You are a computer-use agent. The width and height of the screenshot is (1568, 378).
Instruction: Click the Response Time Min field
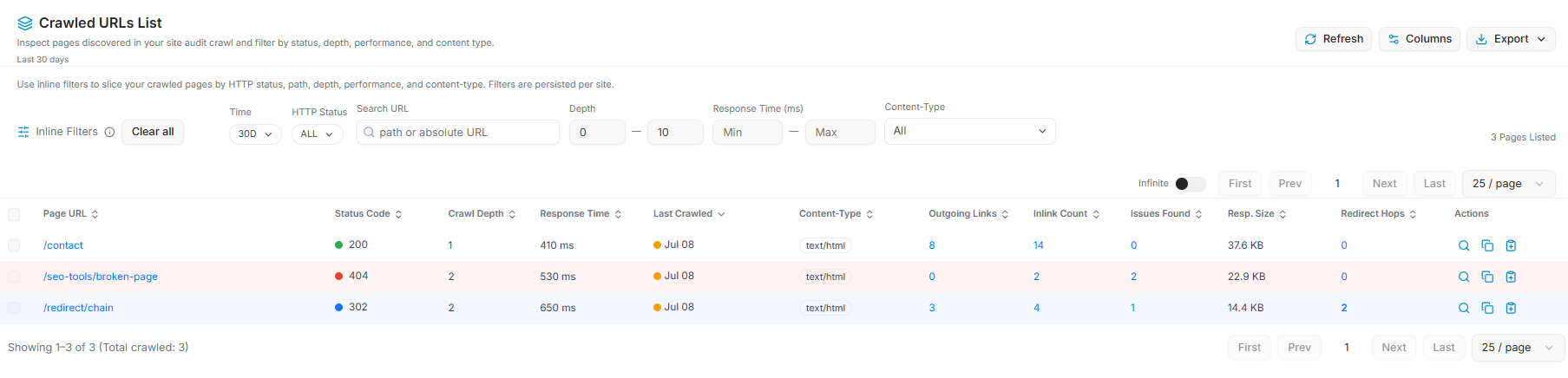(x=747, y=133)
